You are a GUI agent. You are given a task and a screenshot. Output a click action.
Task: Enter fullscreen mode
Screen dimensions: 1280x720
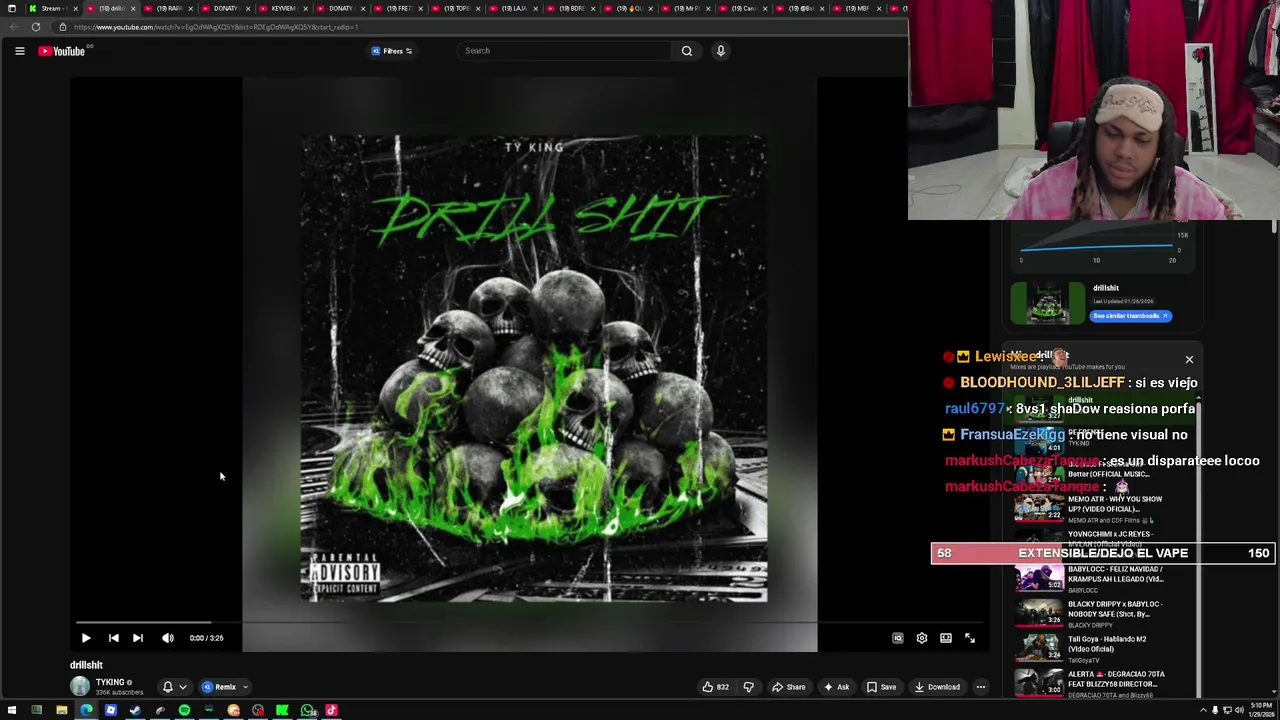(970, 638)
